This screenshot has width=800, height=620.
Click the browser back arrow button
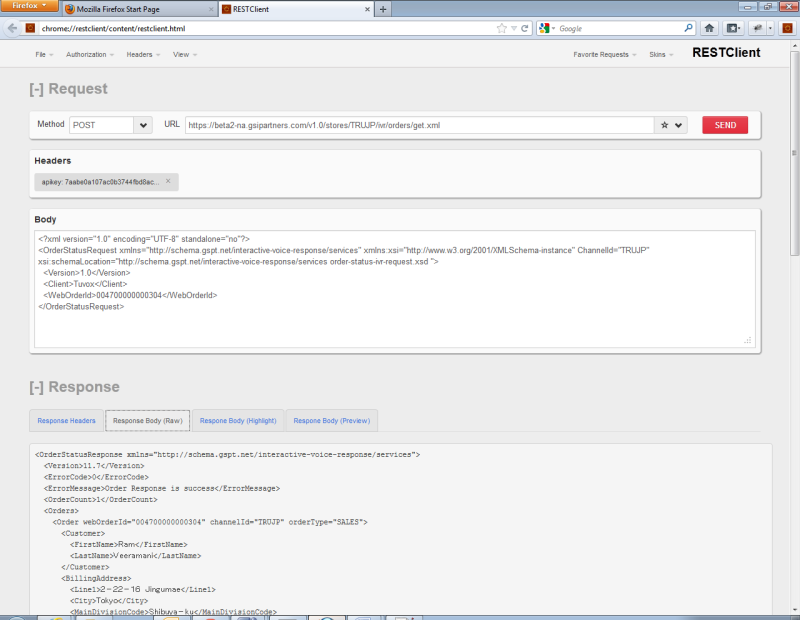(x=12, y=28)
